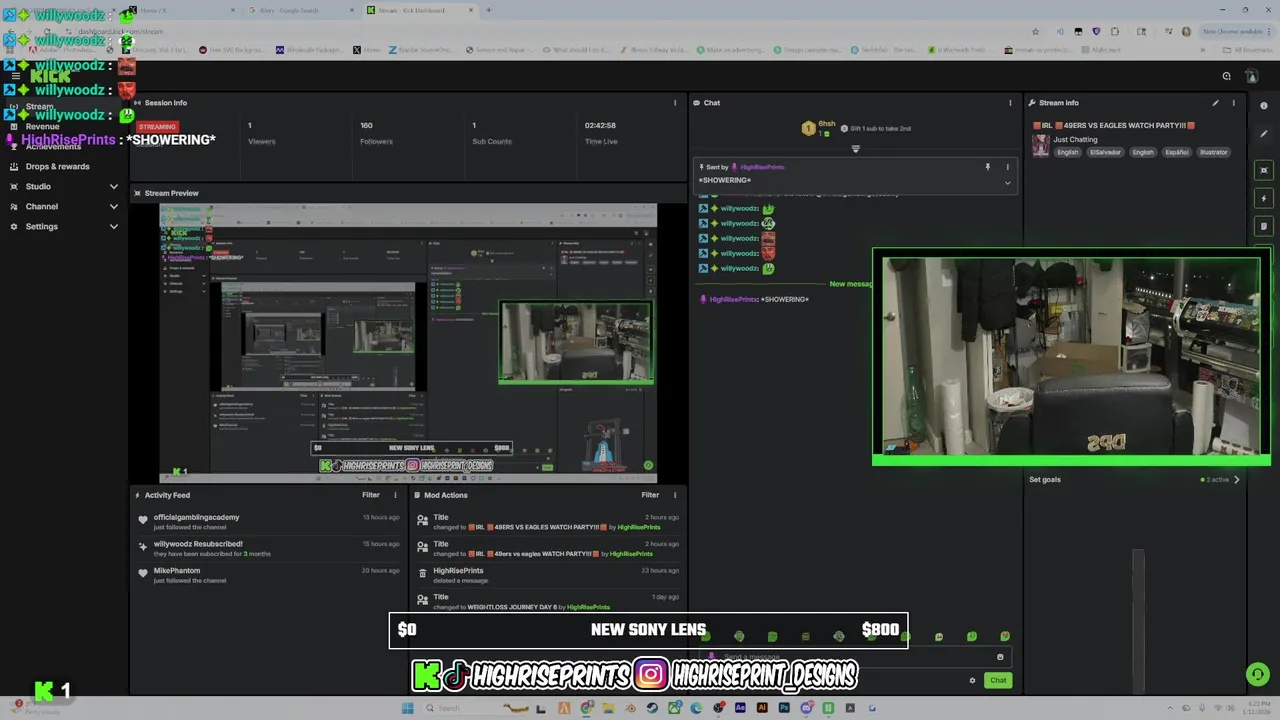This screenshot has width=1280, height=720.
Task: Open the Activity Feed kebab menu
Action: click(395, 495)
